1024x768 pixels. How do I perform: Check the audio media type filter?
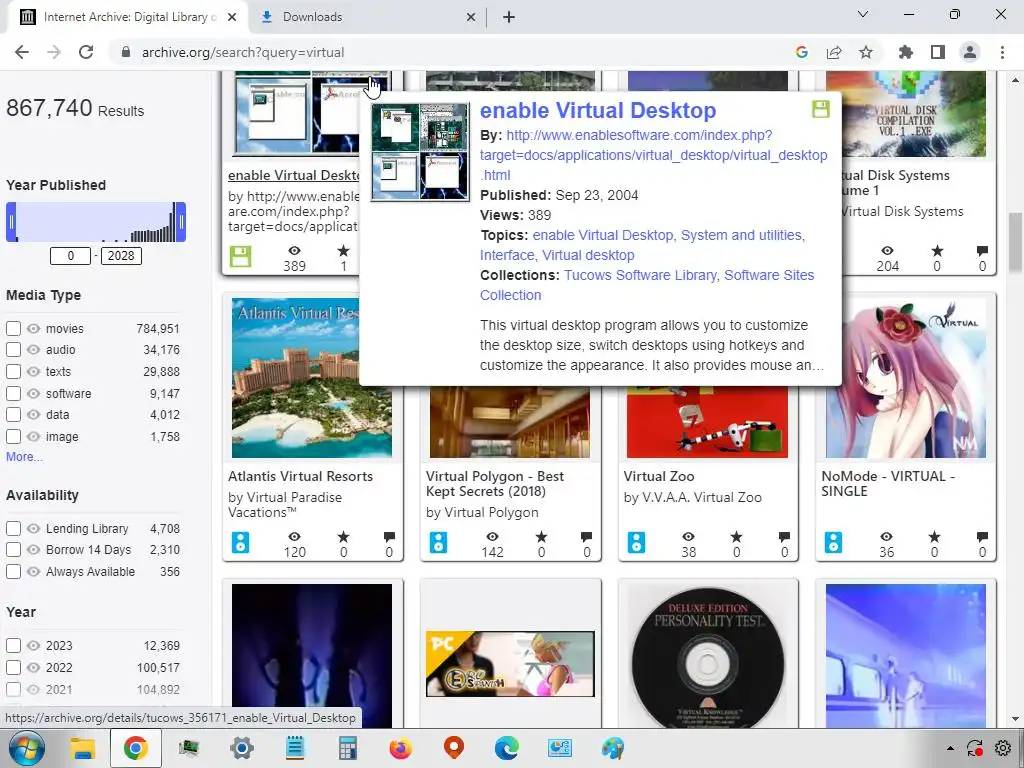tap(13, 349)
